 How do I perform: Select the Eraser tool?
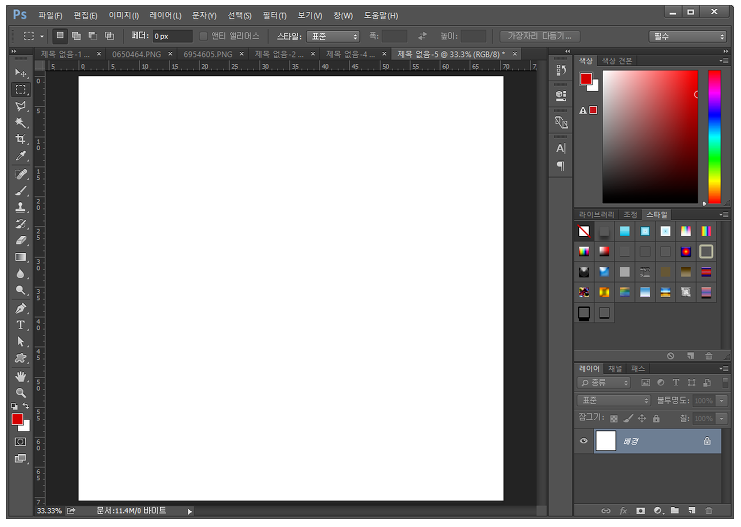[21, 241]
